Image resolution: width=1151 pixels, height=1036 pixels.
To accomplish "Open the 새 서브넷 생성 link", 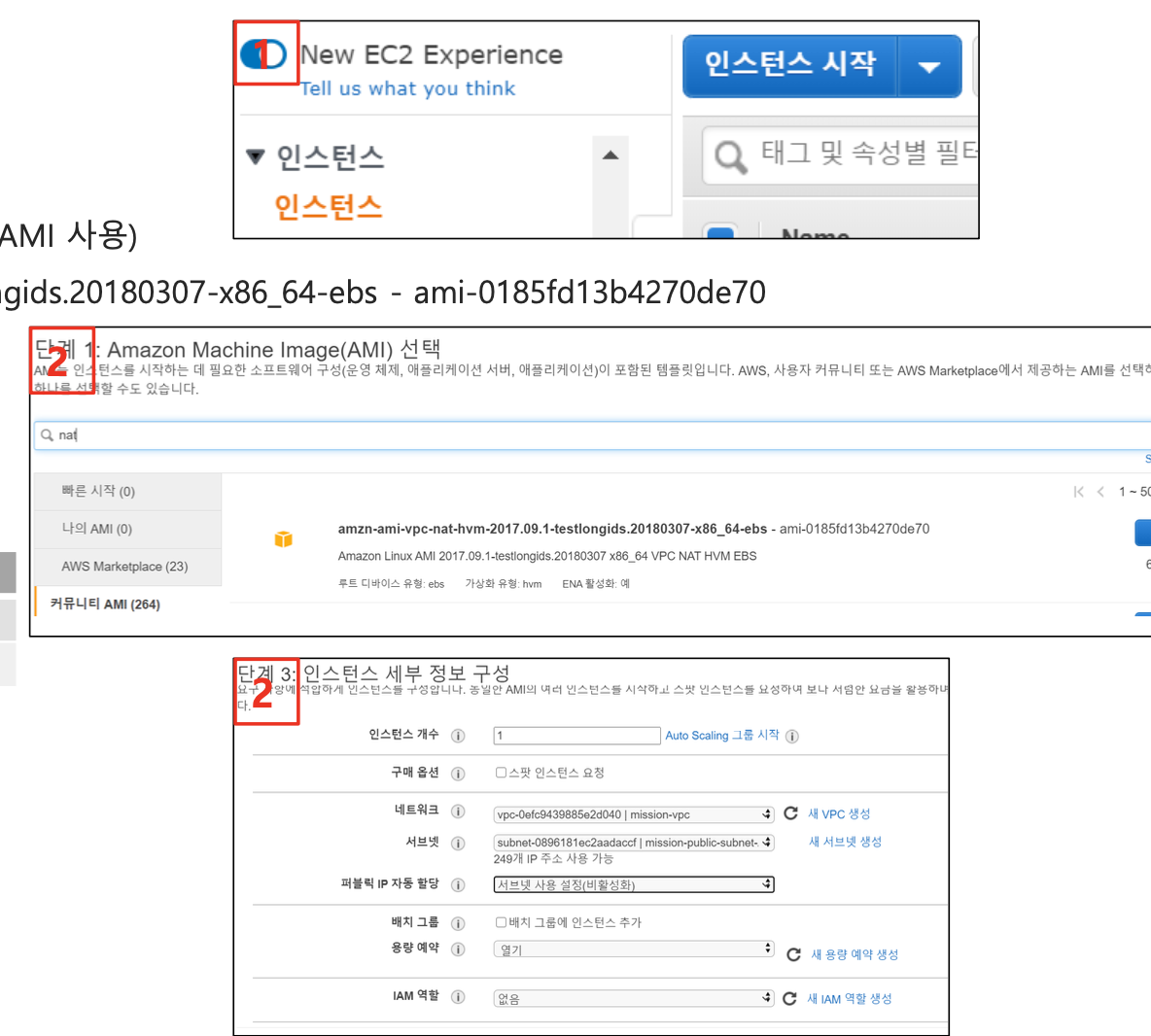I will click(x=845, y=842).
